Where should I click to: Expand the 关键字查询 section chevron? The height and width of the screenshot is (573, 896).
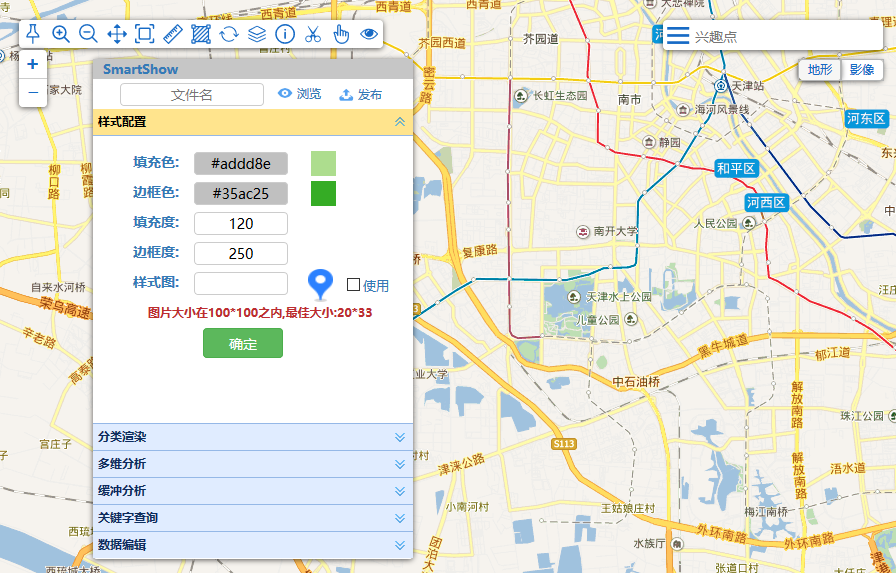tap(400, 518)
